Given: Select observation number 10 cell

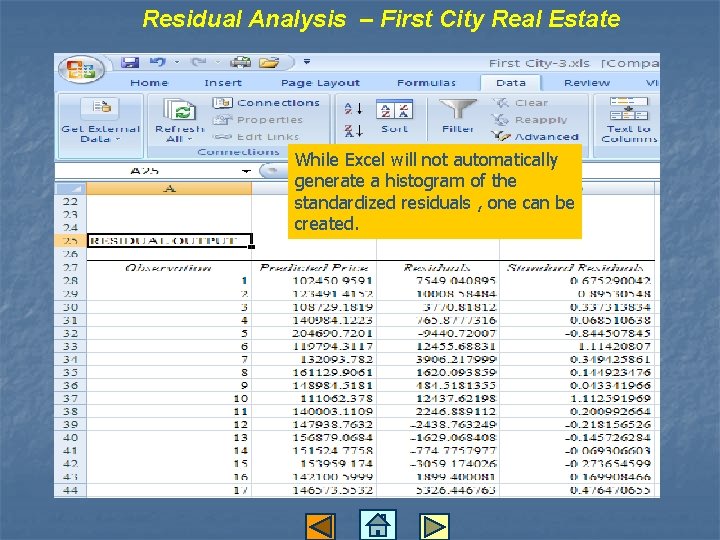Looking at the screenshot, I should pos(169,399).
